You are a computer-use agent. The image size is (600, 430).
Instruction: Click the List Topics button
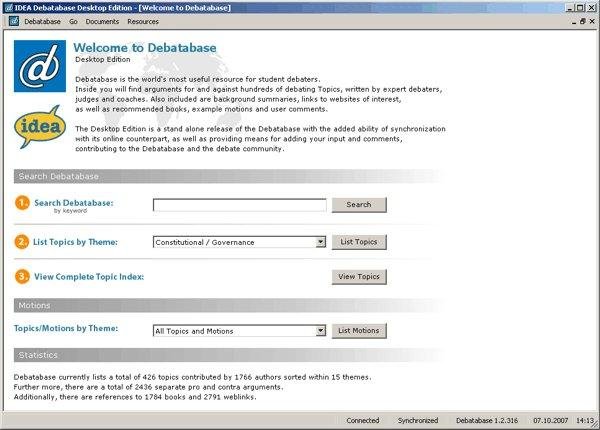(359, 242)
